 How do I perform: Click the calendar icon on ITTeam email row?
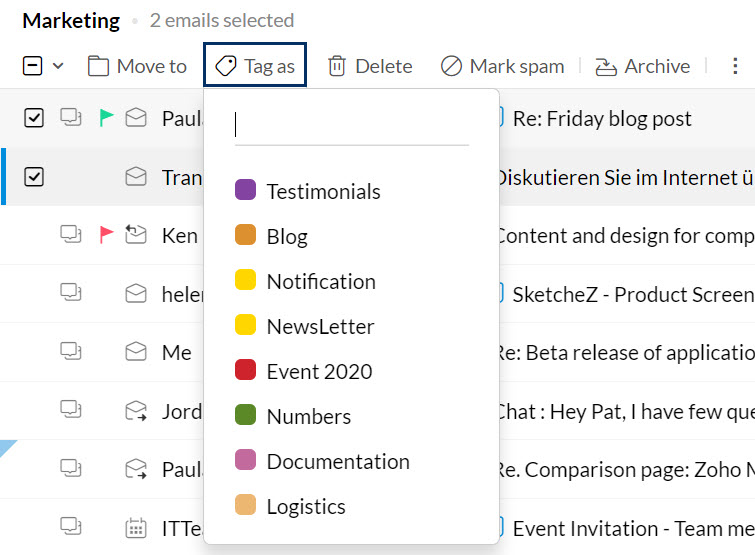(135, 526)
